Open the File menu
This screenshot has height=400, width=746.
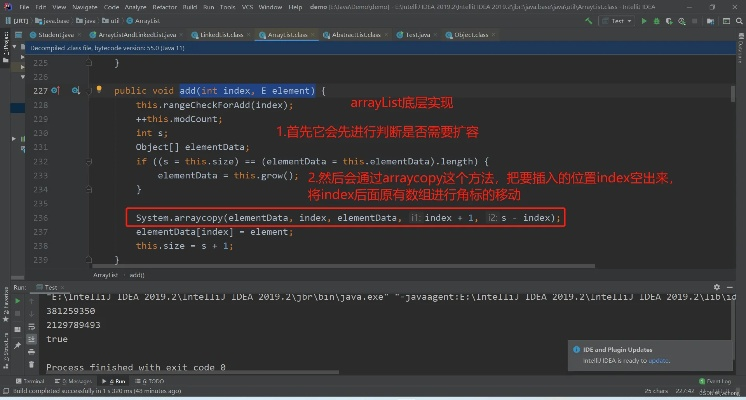click(x=24, y=7)
